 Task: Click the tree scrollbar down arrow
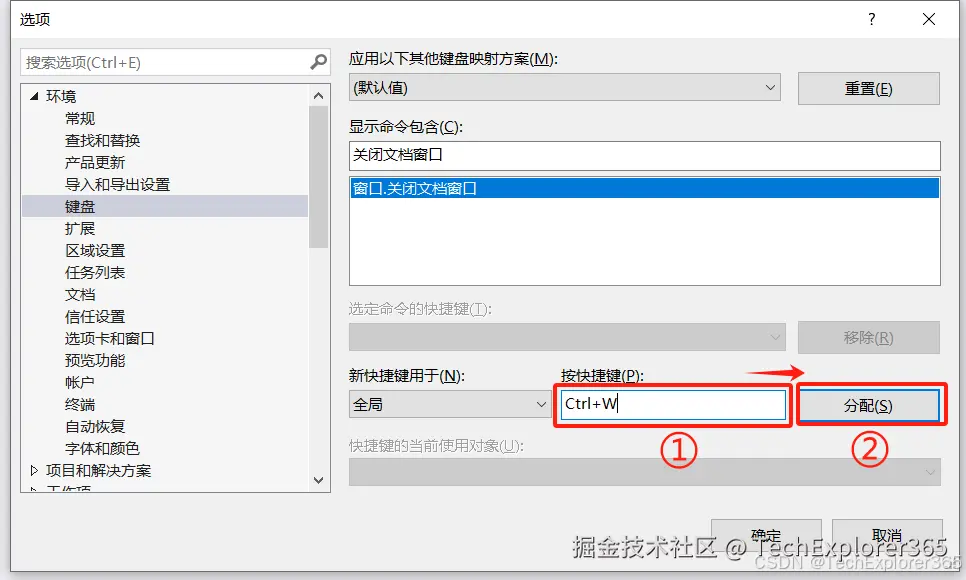click(318, 480)
